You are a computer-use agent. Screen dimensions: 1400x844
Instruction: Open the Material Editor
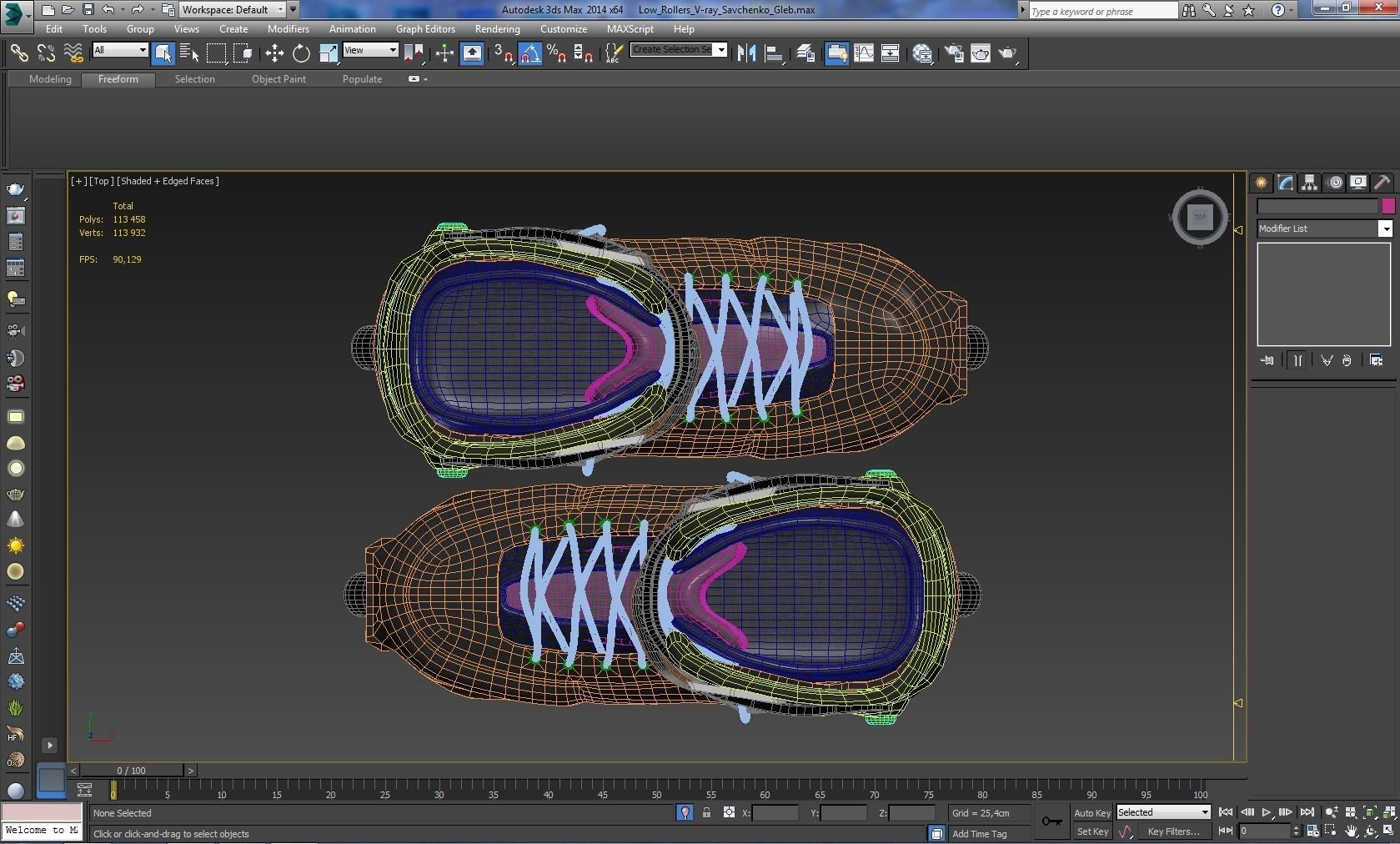tap(922, 53)
